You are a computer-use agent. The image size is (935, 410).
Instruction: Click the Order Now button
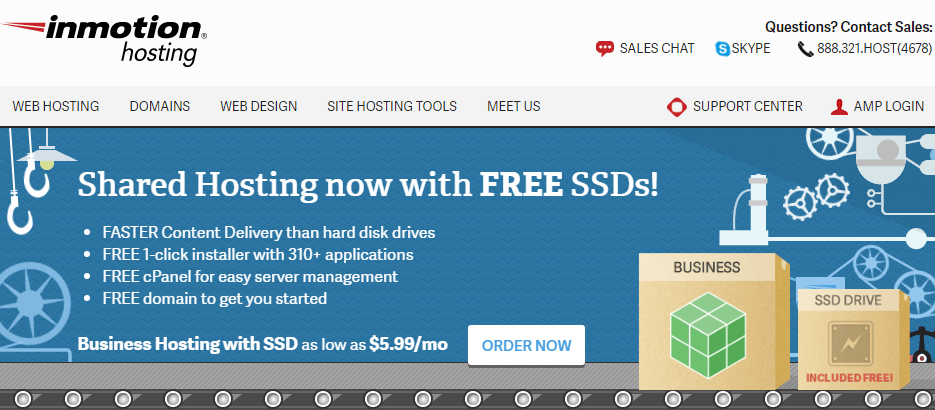click(527, 345)
